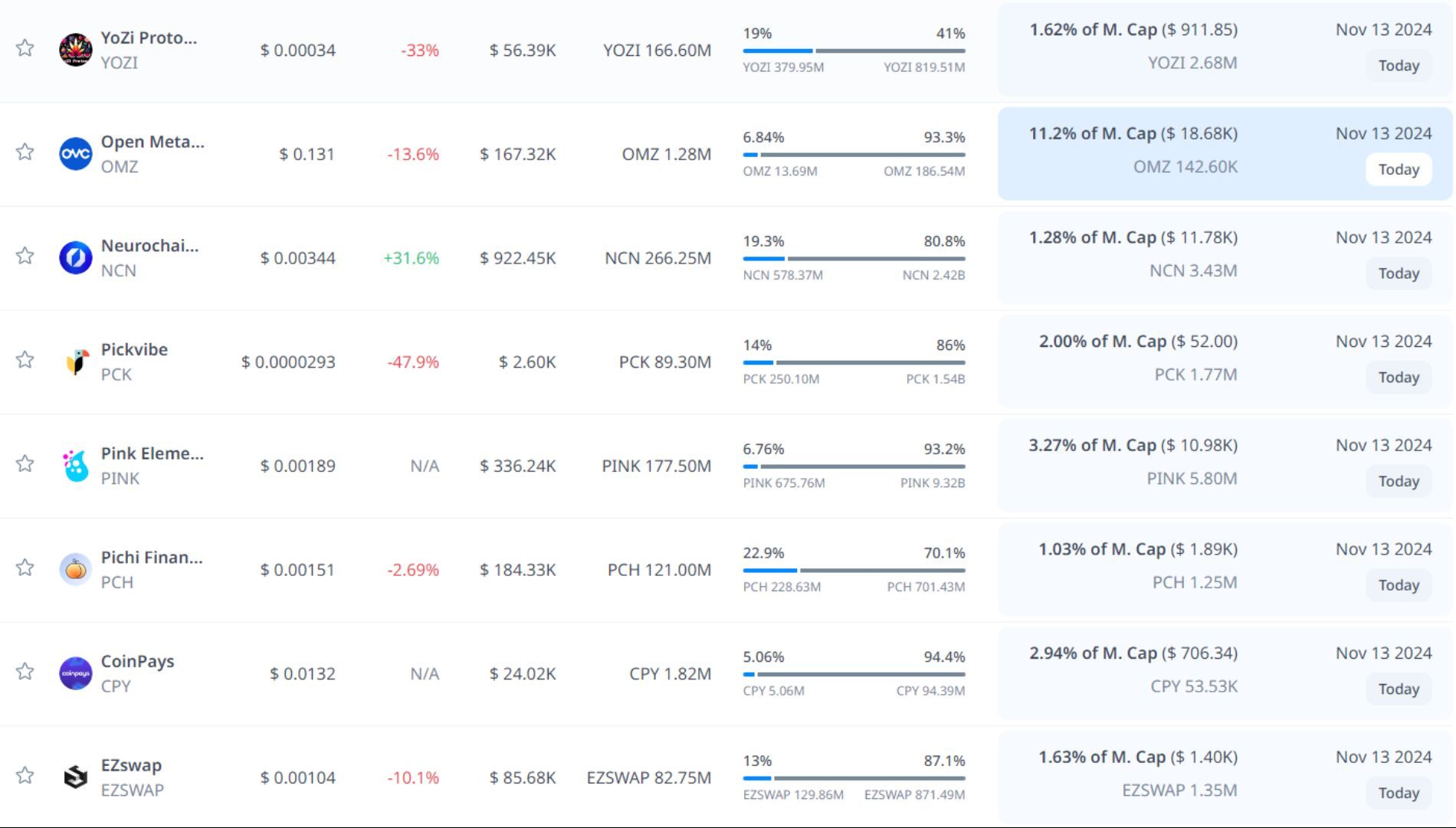Image resolution: width=1456 pixels, height=828 pixels.
Task: Click the EZswap logo icon
Action: coord(76,777)
